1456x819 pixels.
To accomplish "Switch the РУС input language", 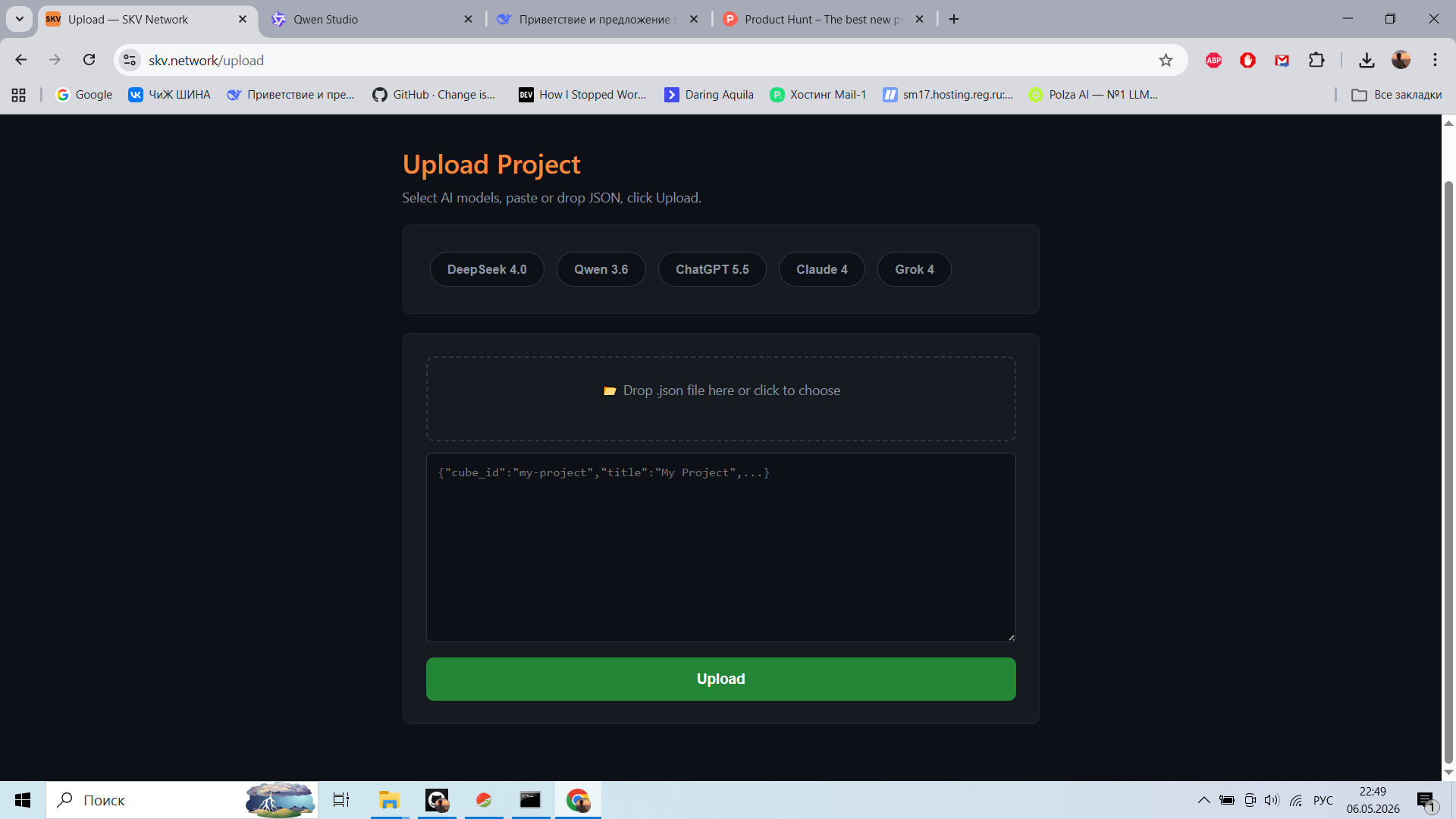I will tap(1323, 800).
